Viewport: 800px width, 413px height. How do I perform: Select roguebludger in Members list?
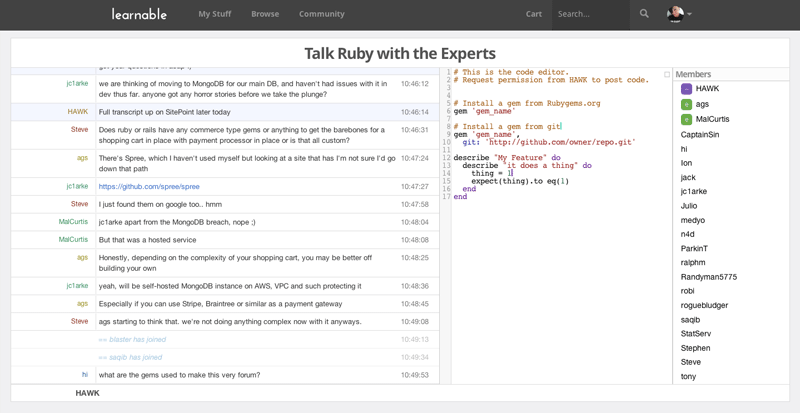[704, 305]
